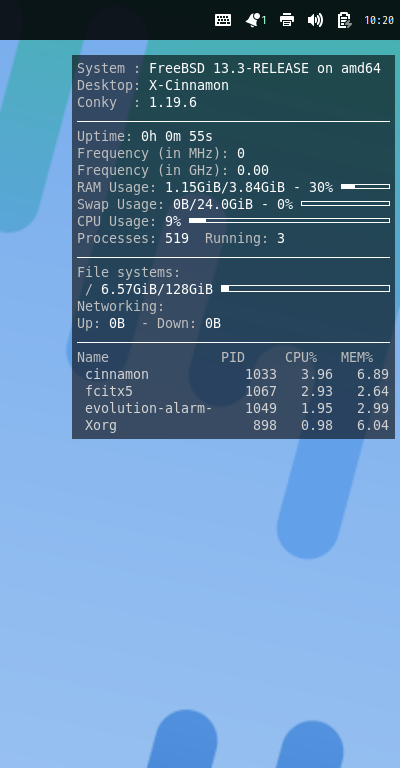The image size is (400, 768).
Task: Click the Swap usage progress bar
Action: [345, 203]
